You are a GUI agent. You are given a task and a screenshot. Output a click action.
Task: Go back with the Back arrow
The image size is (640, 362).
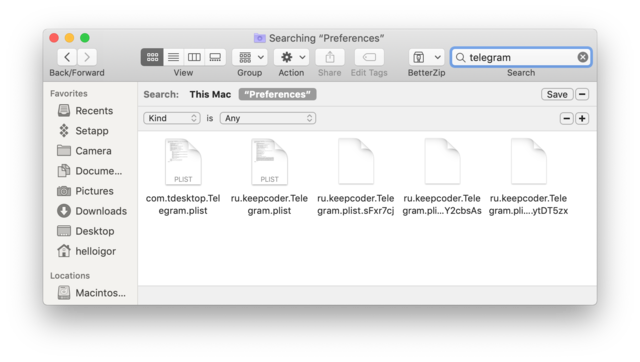67,57
